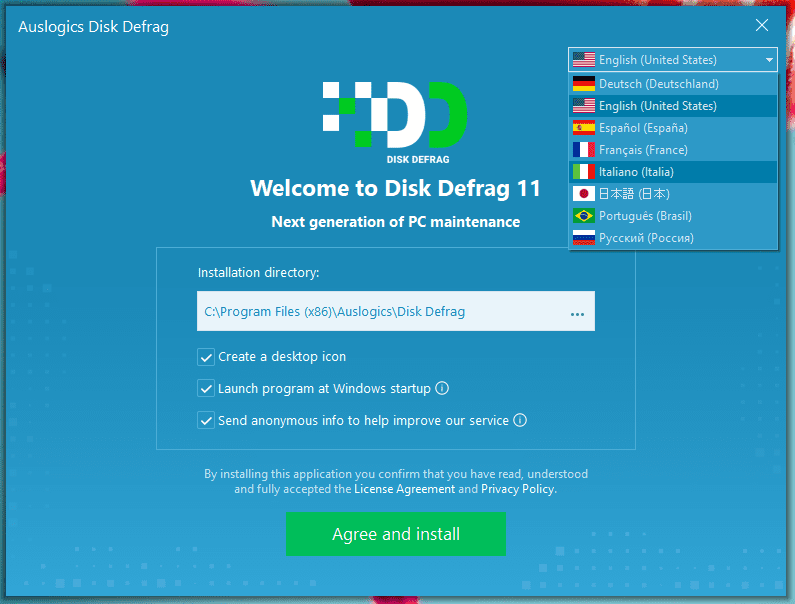Screen dimensions: 795x604
Task: Select Deutsch (Deutschland) language option
Action: click(673, 84)
